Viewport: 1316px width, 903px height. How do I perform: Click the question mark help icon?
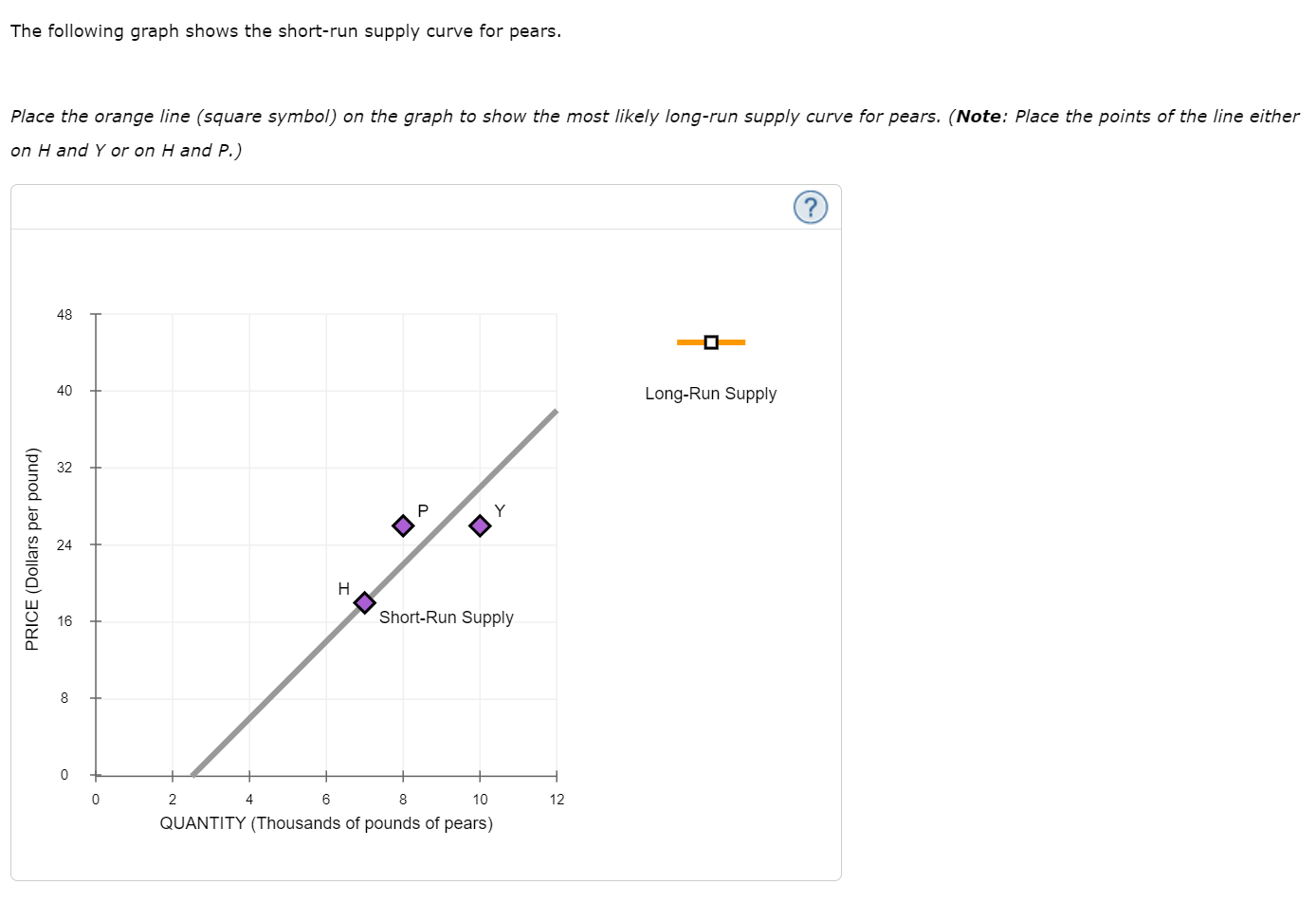coord(811,207)
